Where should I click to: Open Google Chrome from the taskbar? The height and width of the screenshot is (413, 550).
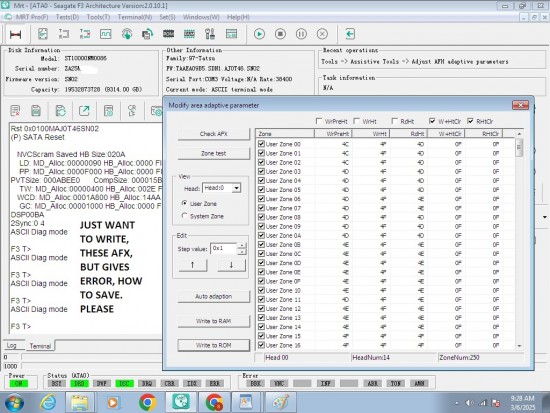pyautogui.click(x=148, y=402)
